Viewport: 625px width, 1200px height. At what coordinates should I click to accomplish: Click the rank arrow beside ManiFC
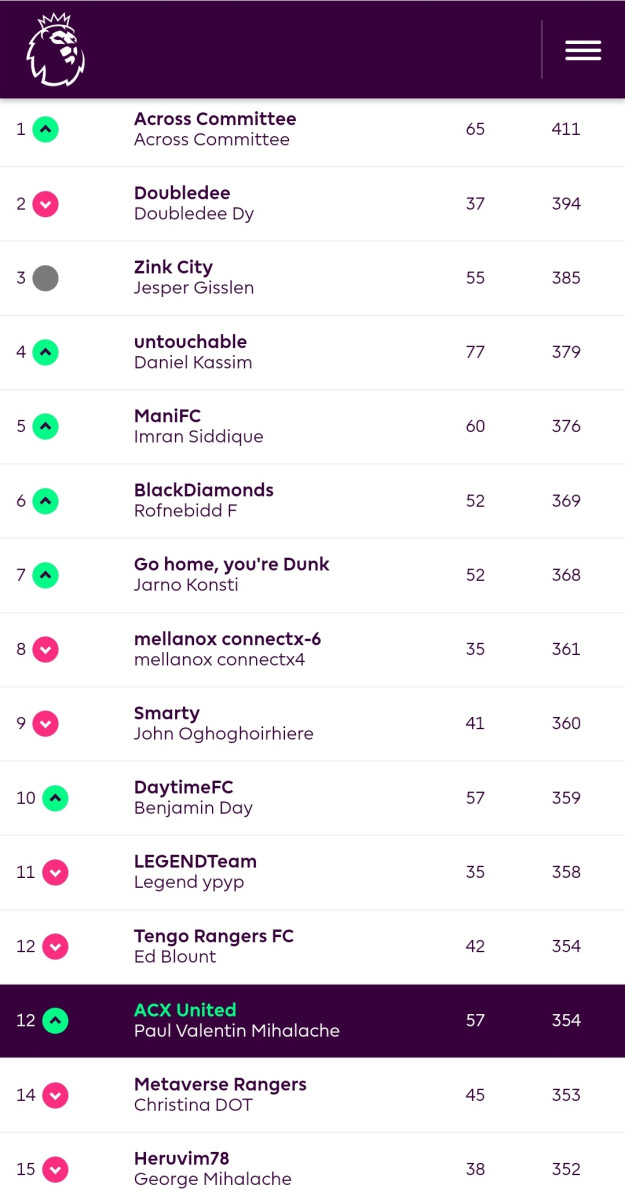[45, 426]
